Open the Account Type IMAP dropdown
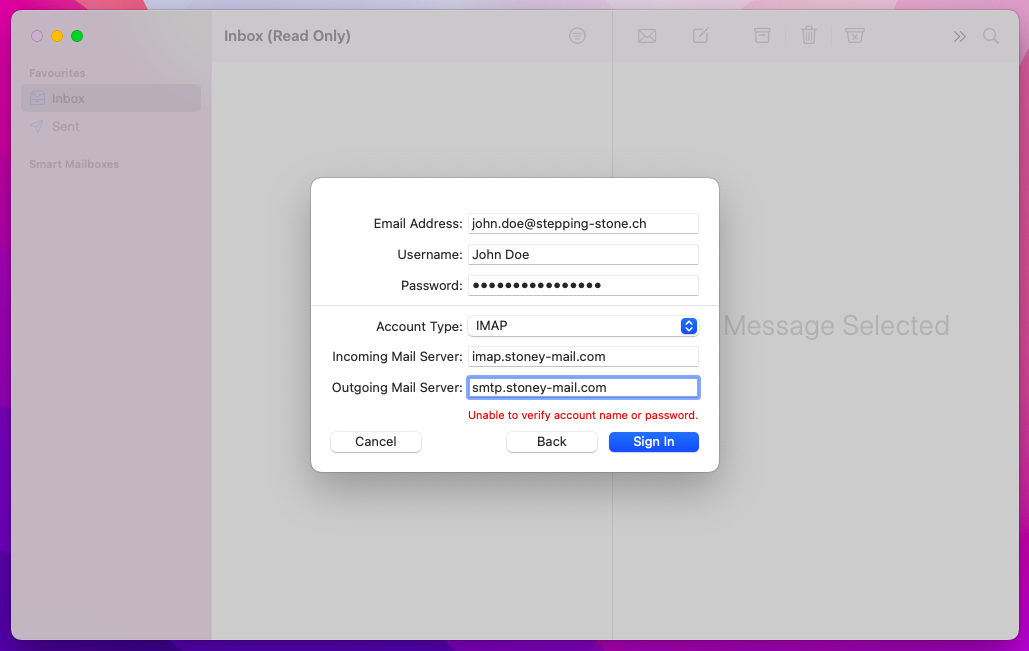The width and height of the screenshot is (1029, 651). (583, 326)
